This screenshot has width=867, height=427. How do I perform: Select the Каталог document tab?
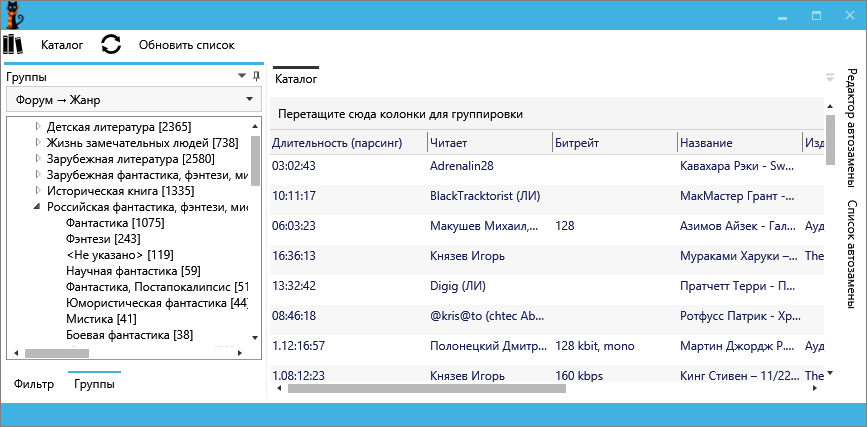(296, 79)
